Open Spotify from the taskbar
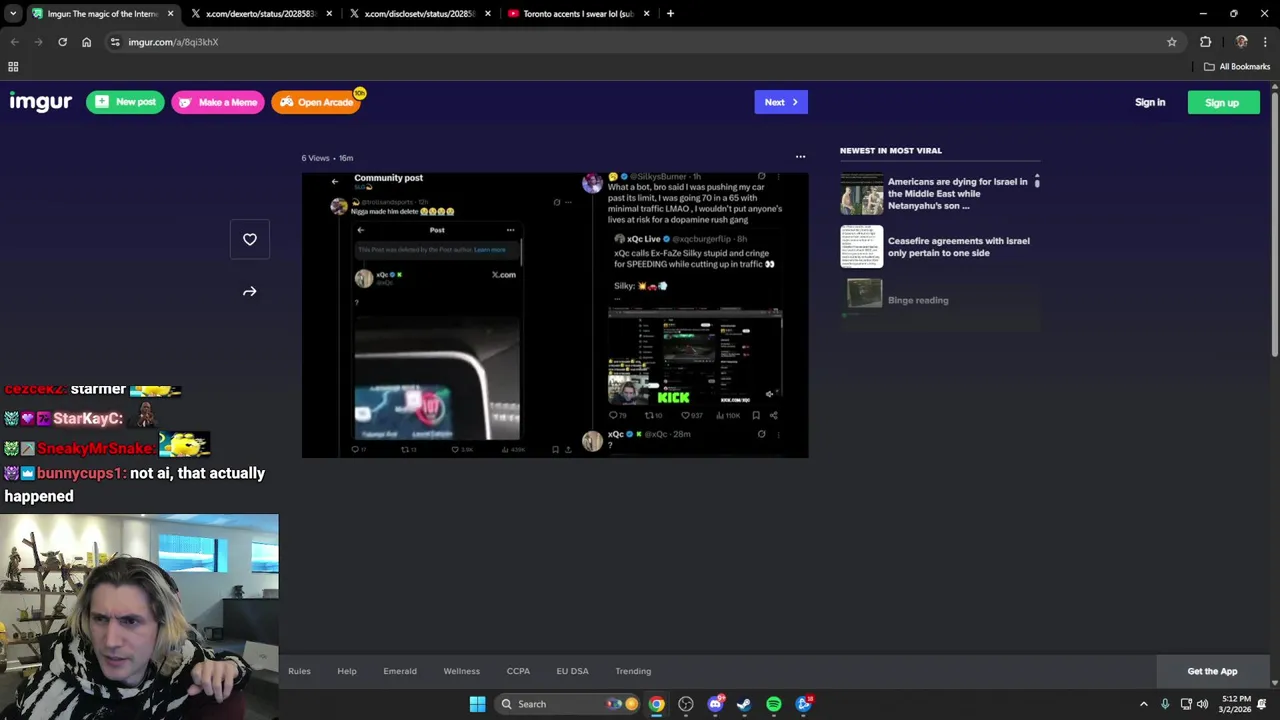1280x720 pixels. [774, 704]
